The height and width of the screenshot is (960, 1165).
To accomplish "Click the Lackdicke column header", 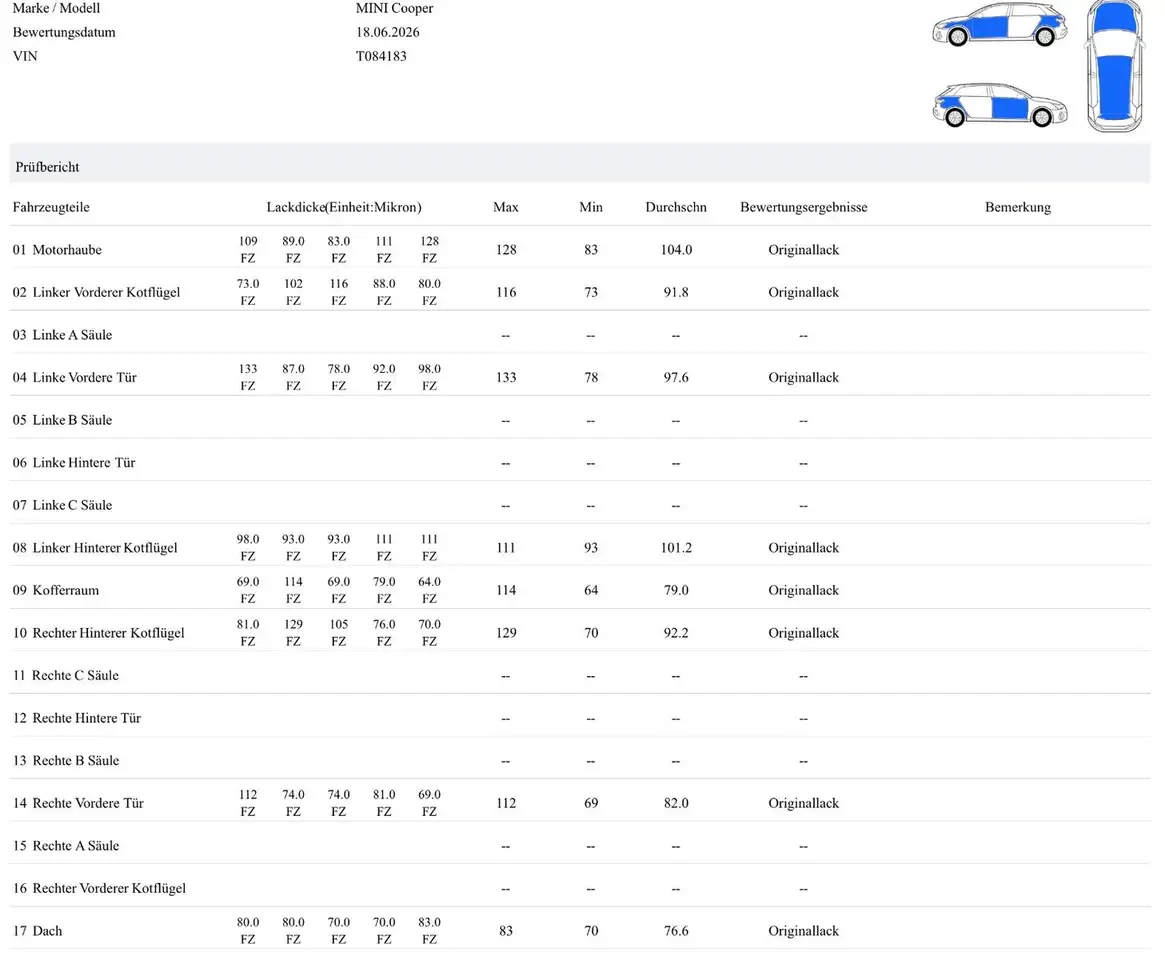I will (344, 207).
